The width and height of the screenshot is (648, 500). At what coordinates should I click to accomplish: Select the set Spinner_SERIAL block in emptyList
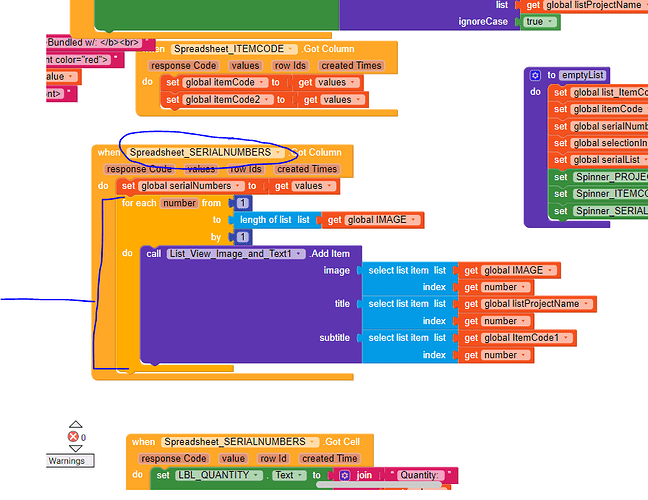pos(597,211)
